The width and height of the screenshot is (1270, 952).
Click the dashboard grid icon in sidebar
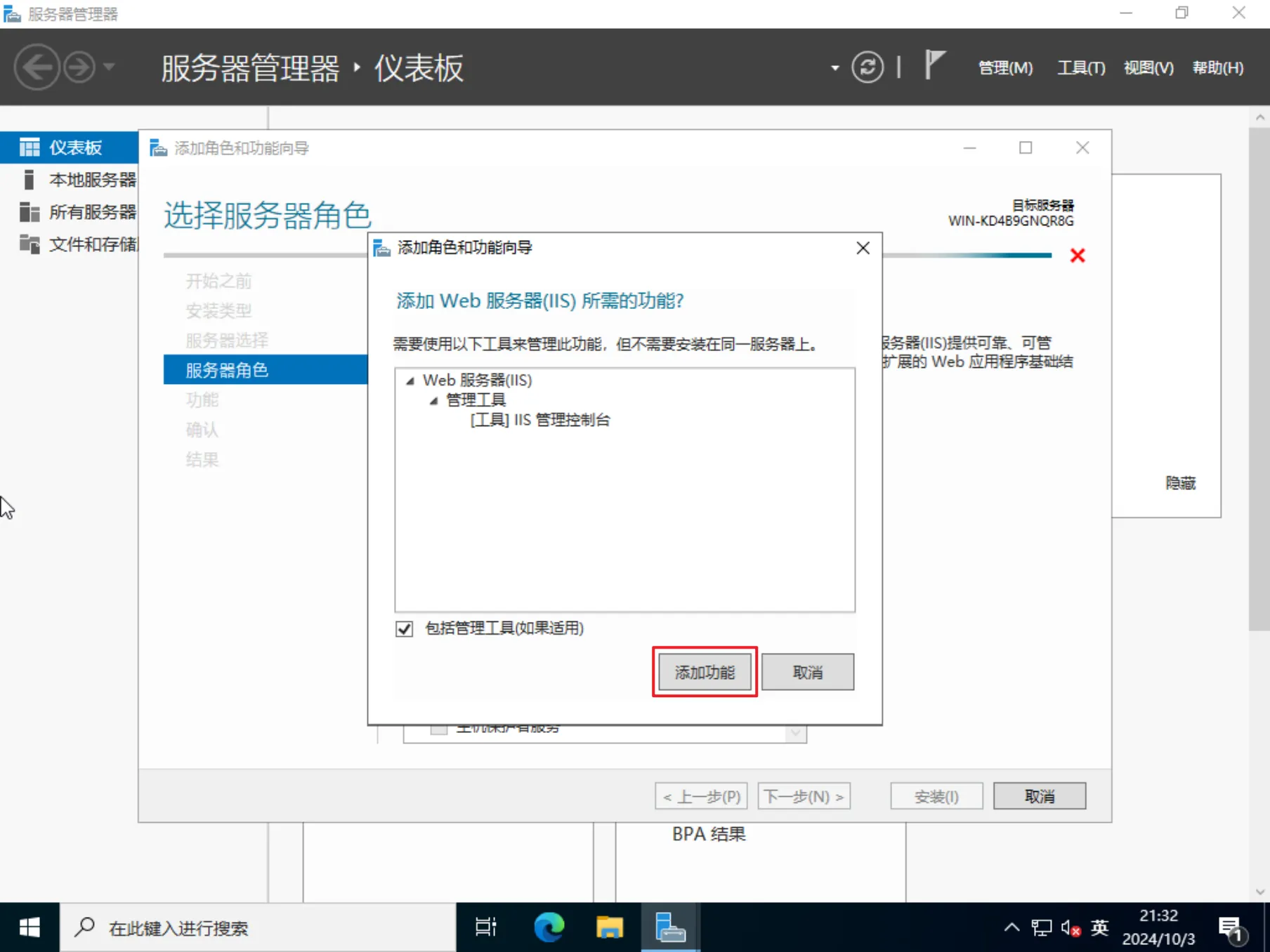click(x=30, y=147)
